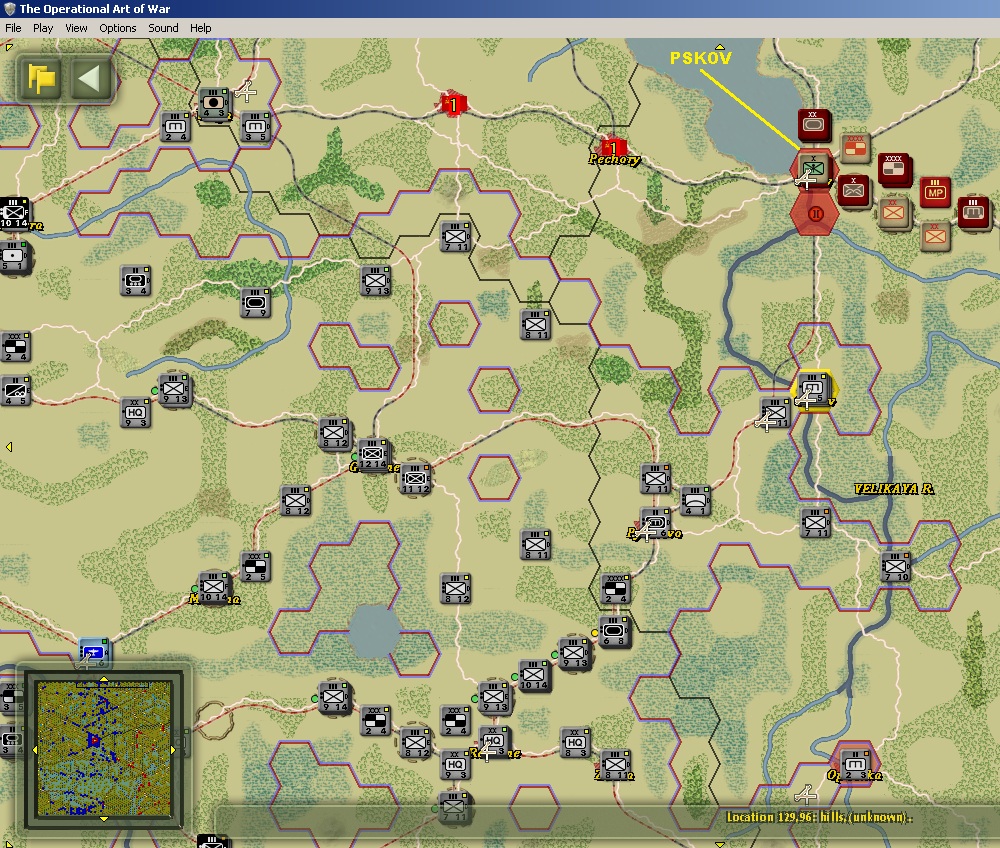This screenshot has height=848, width=1000.
Task: Click the 'Location 129,96: hills' status text
Action: point(819,817)
